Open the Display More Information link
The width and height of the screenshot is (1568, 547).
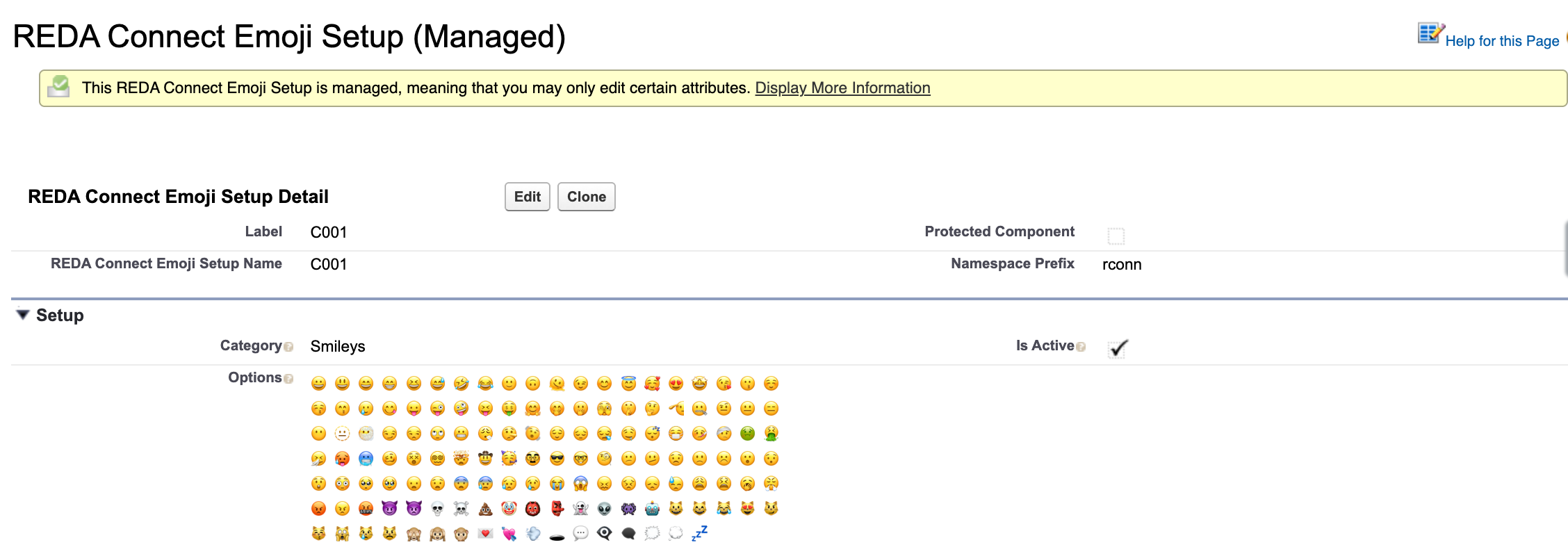pos(842,88)
